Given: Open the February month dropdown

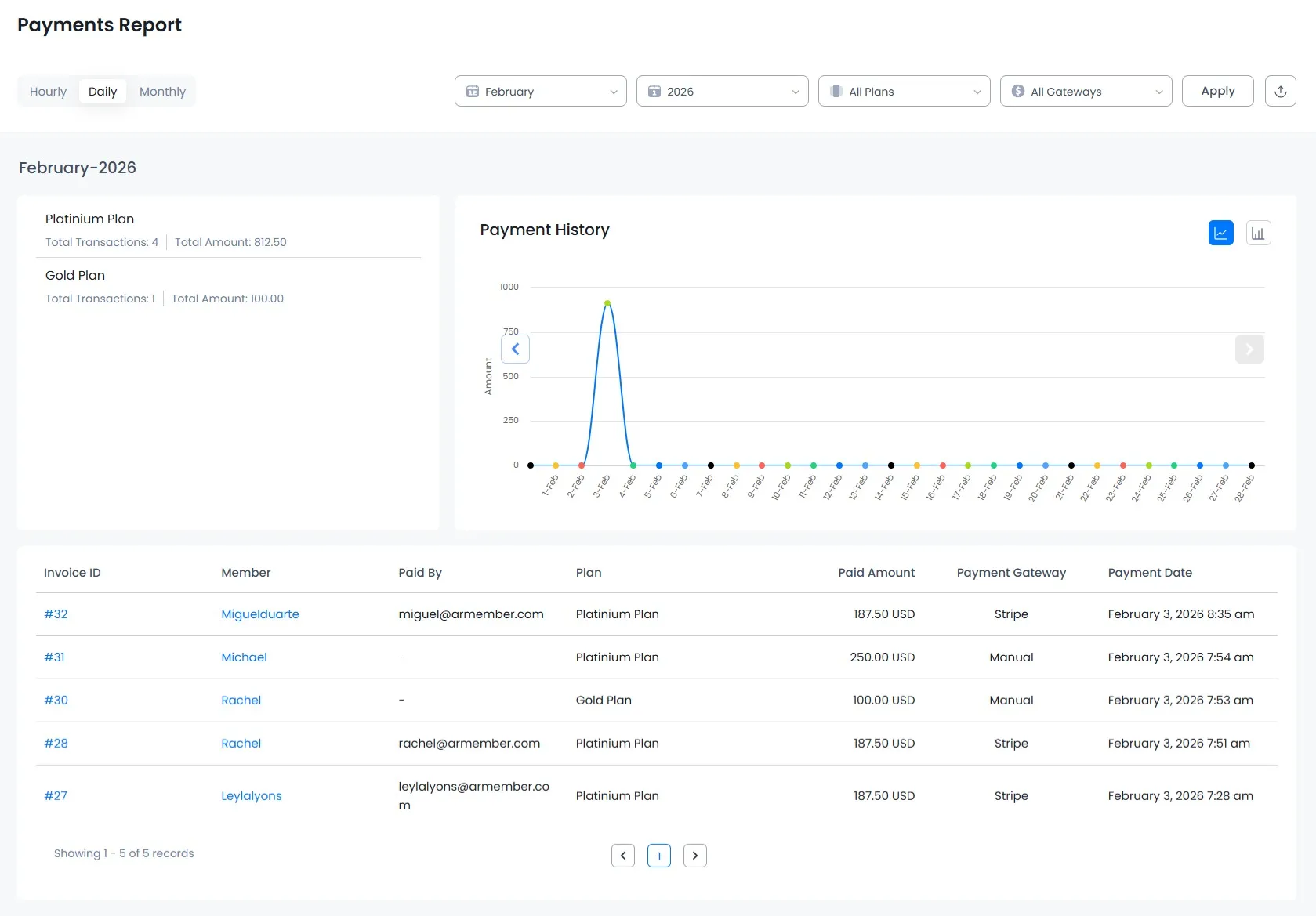Looking at the screenshot, I should pos(540,91).
